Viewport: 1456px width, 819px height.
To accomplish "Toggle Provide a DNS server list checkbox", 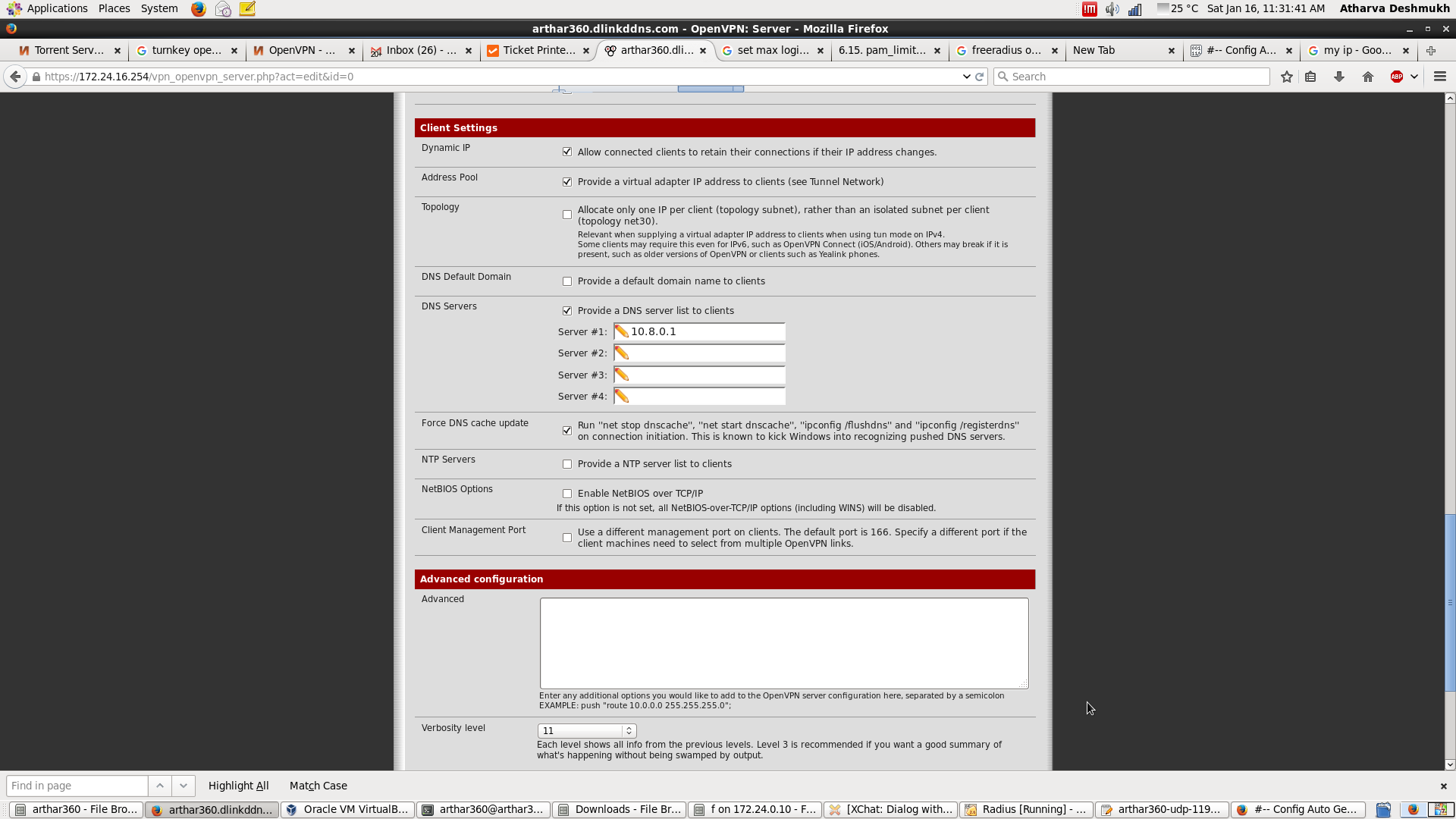I will pos(567,311).
